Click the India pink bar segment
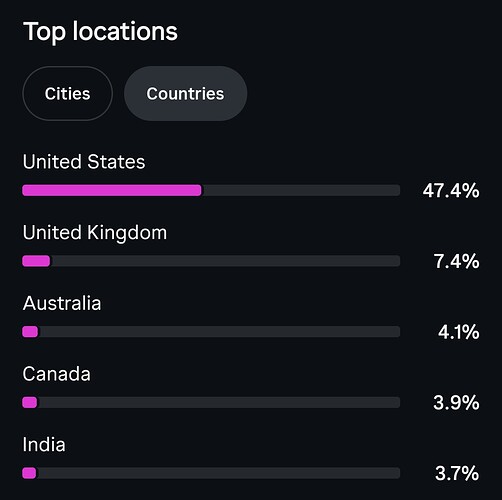502x500 pixels. pyautogui.click(x=29, y=473)
